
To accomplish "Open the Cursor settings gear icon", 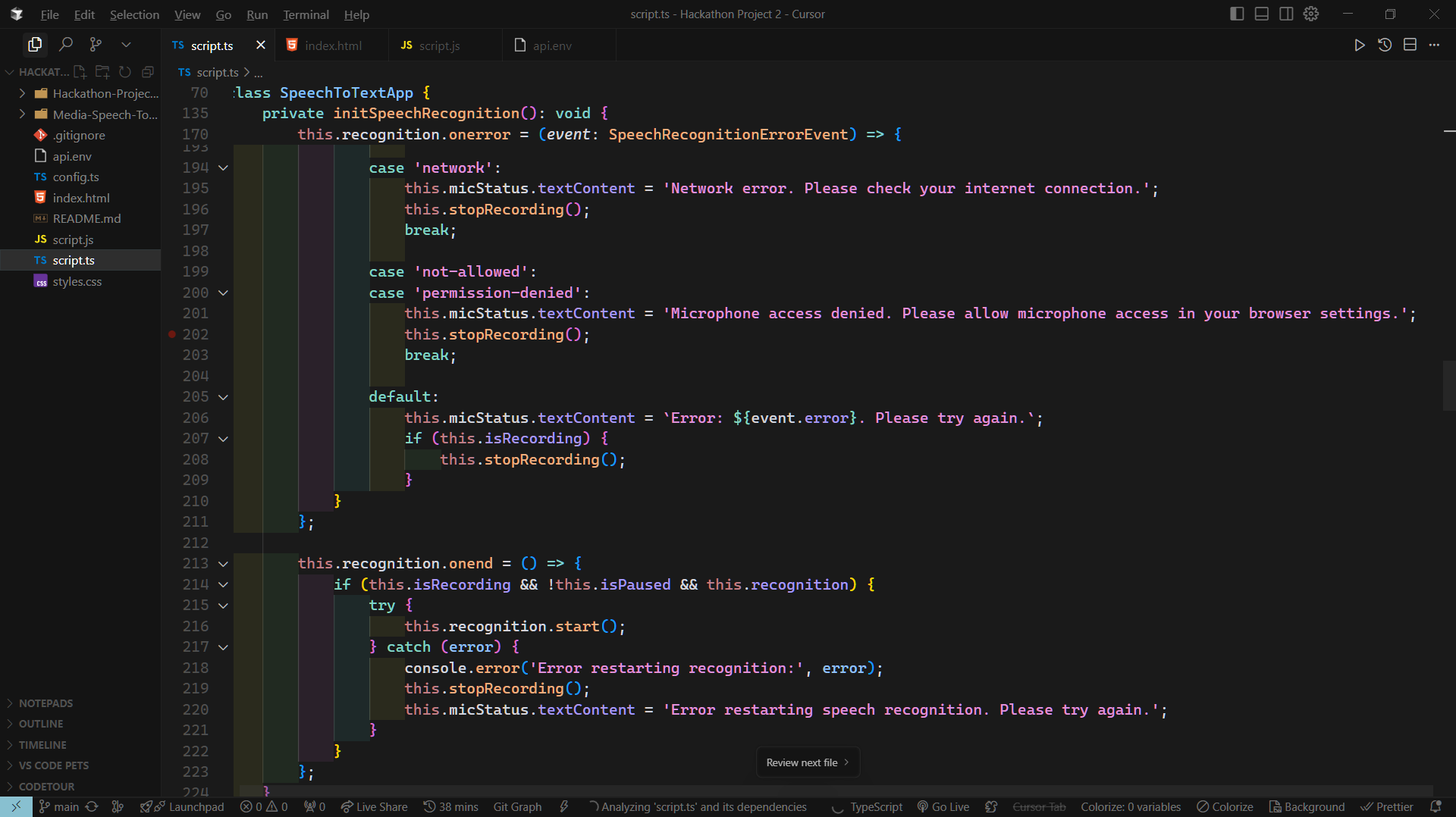I will coord(1311,14).
